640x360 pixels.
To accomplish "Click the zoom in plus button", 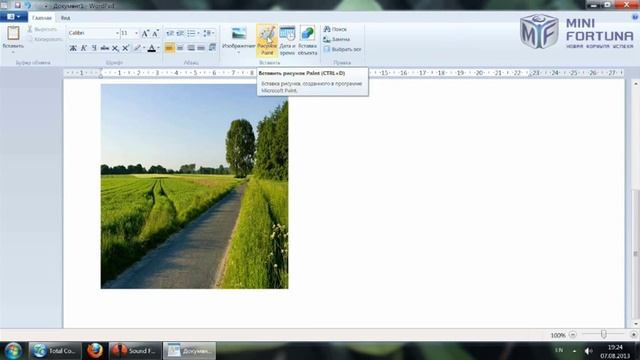I will [634, 335].
